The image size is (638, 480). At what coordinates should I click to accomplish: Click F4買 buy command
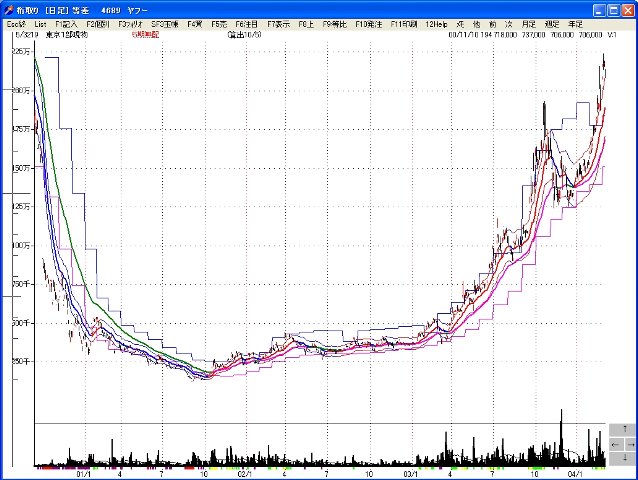[x=194, y=22]
